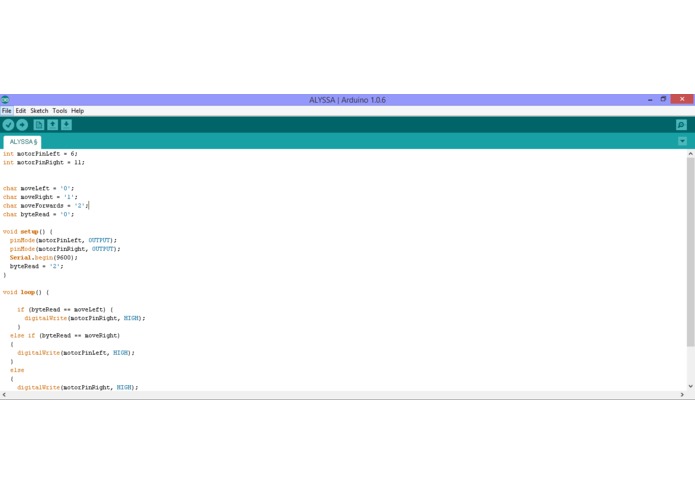Image resolution: width=695 pixels, height=494 pixels.
Task: Click the line 'char byteRead = '0';'
Action: click(38, 214)
